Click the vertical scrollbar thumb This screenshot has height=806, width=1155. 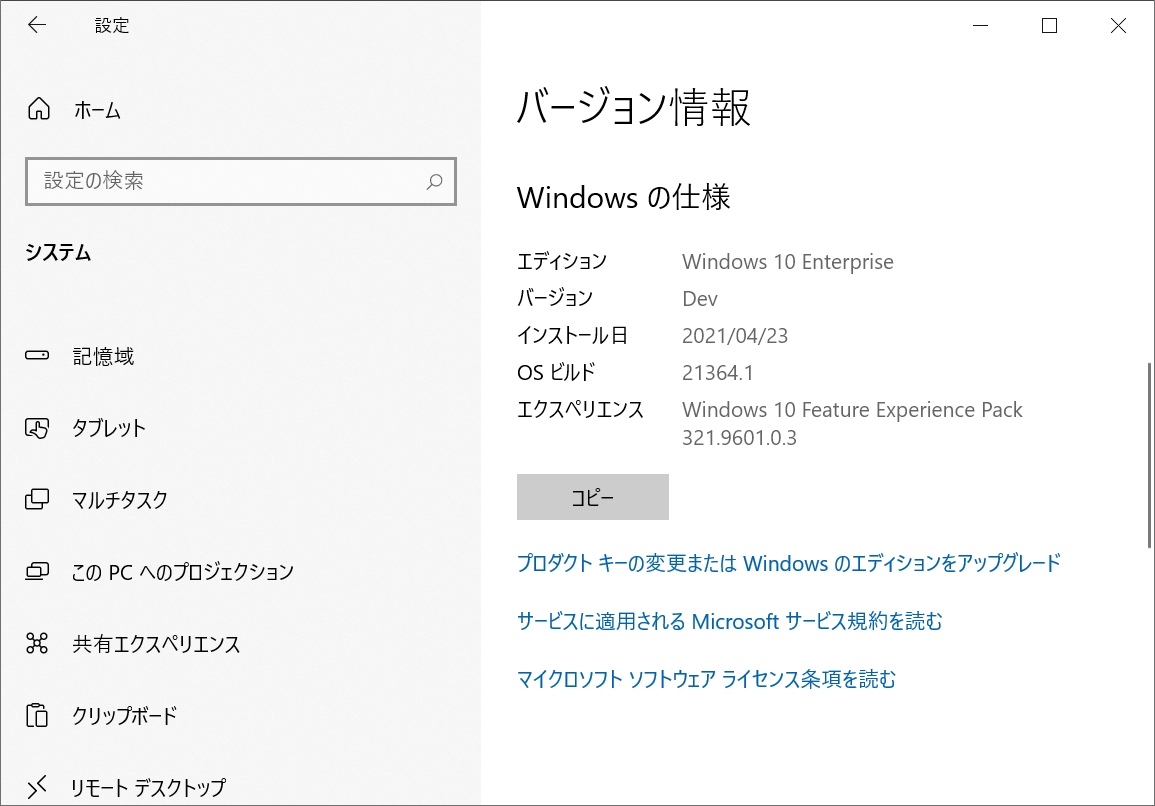click(1149, 455)
